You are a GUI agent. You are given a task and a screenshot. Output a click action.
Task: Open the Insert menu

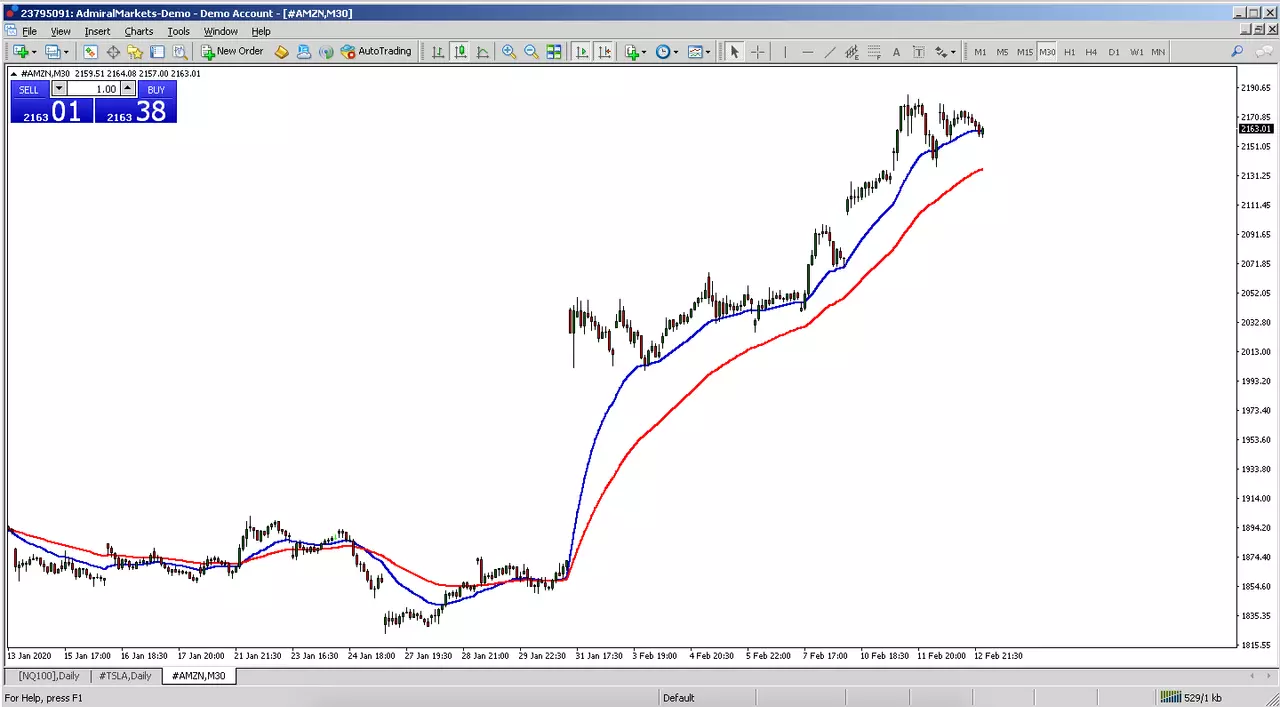[98, 31]
